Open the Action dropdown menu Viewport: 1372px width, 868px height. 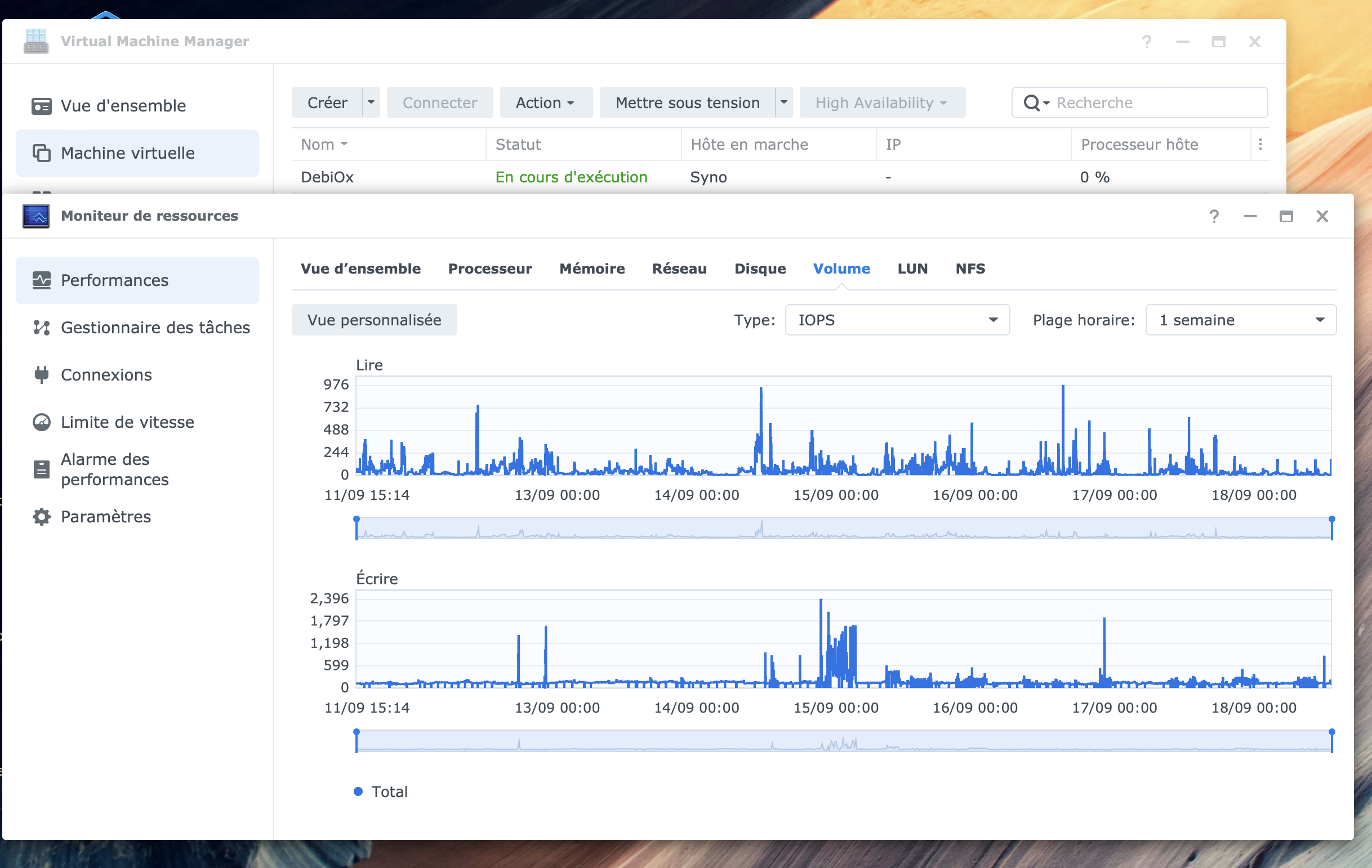click(545, 102)
